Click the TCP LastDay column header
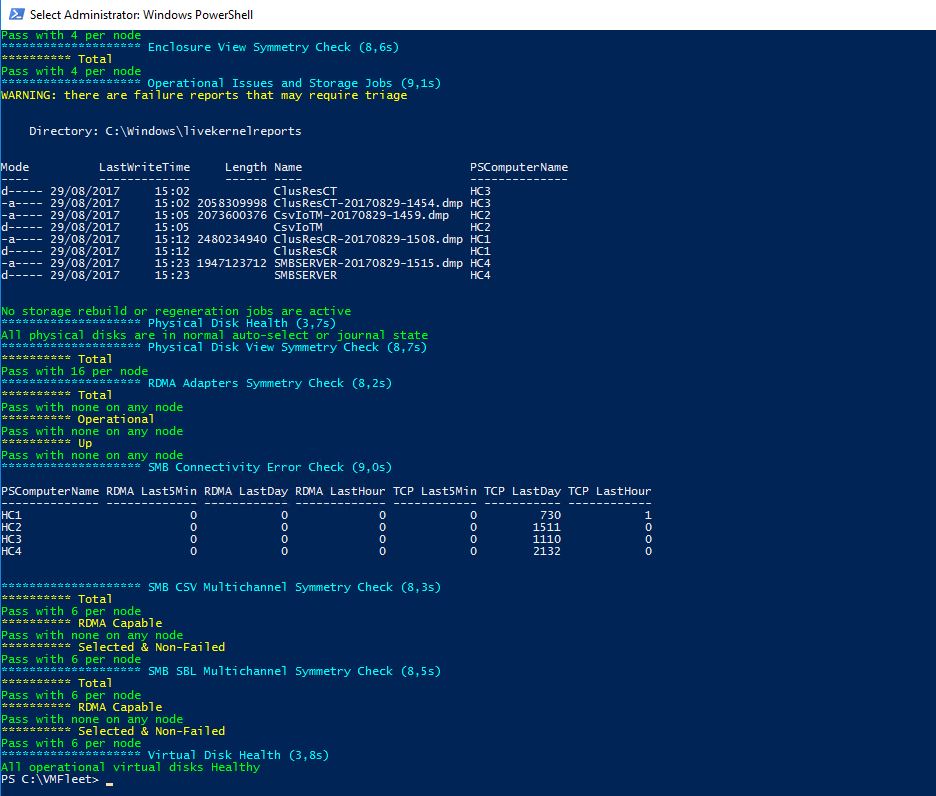This screenshot has width=936, height=796. pos(522,491)
